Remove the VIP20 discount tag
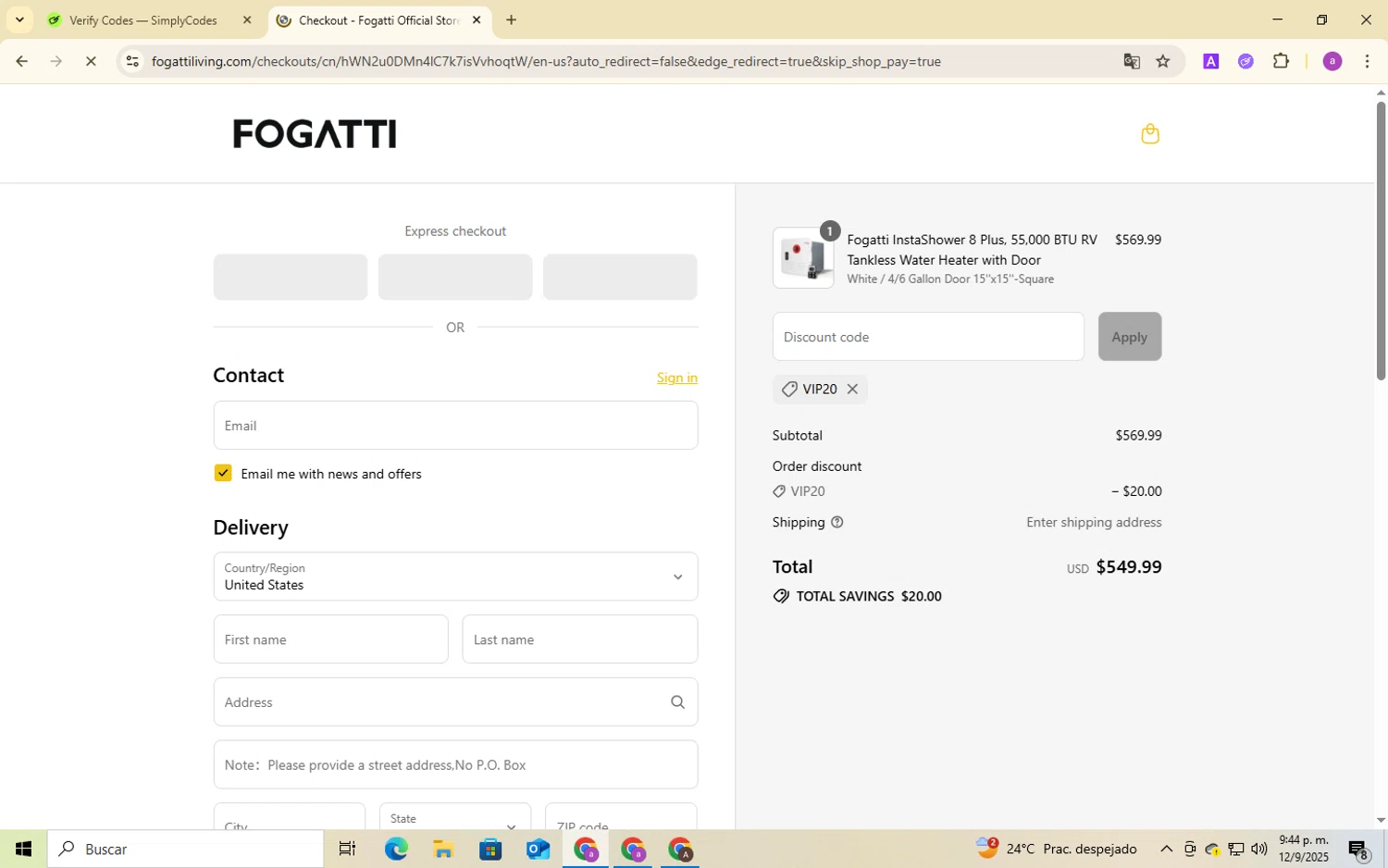 coord(852,390)
